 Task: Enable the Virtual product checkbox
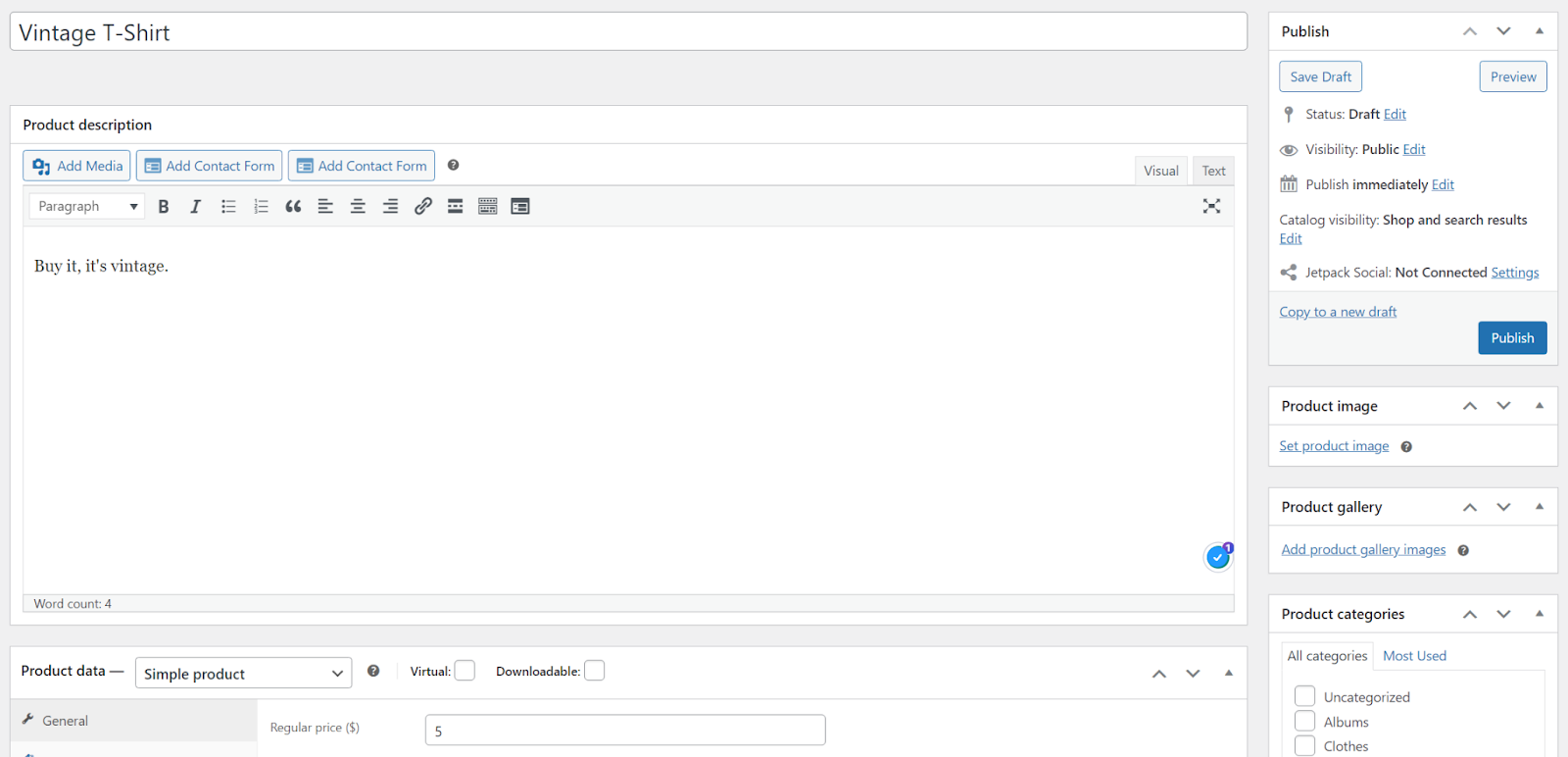pos(465,671)
